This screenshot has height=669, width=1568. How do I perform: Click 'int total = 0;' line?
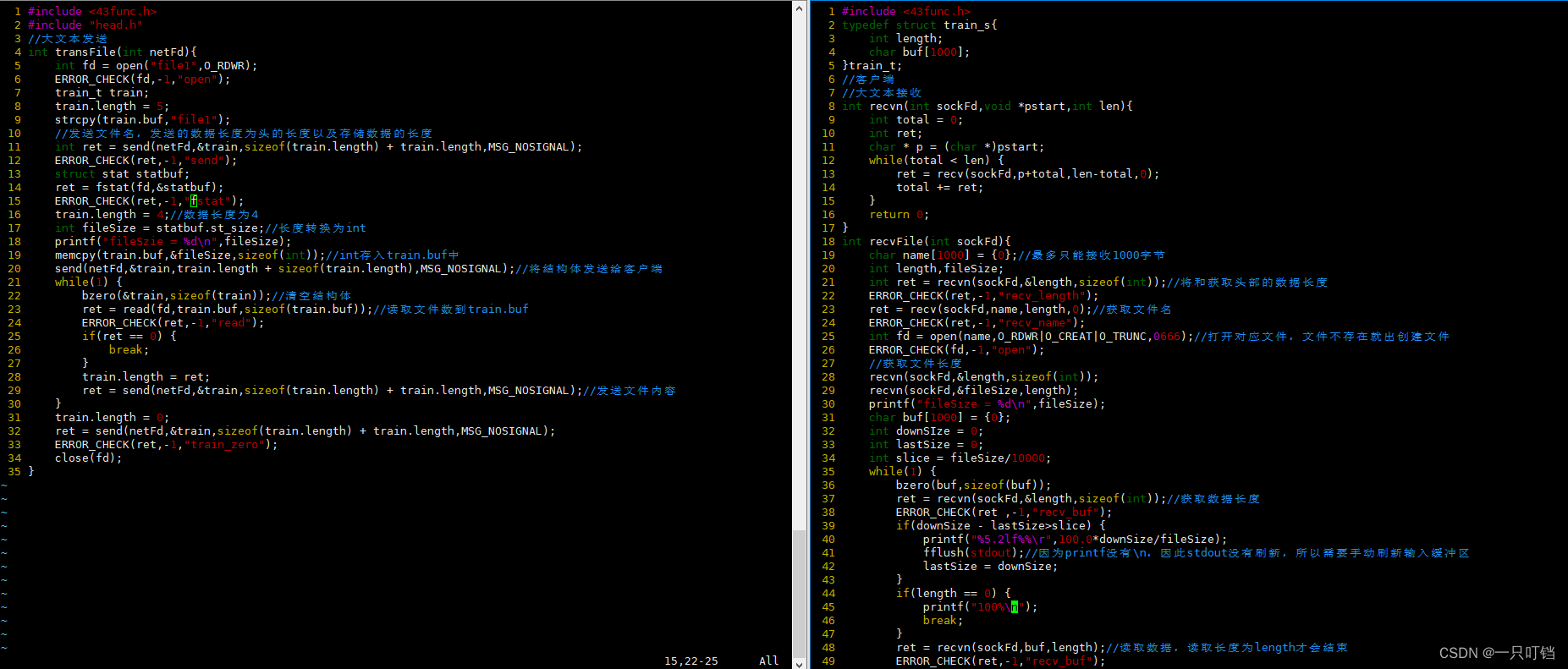916,120
